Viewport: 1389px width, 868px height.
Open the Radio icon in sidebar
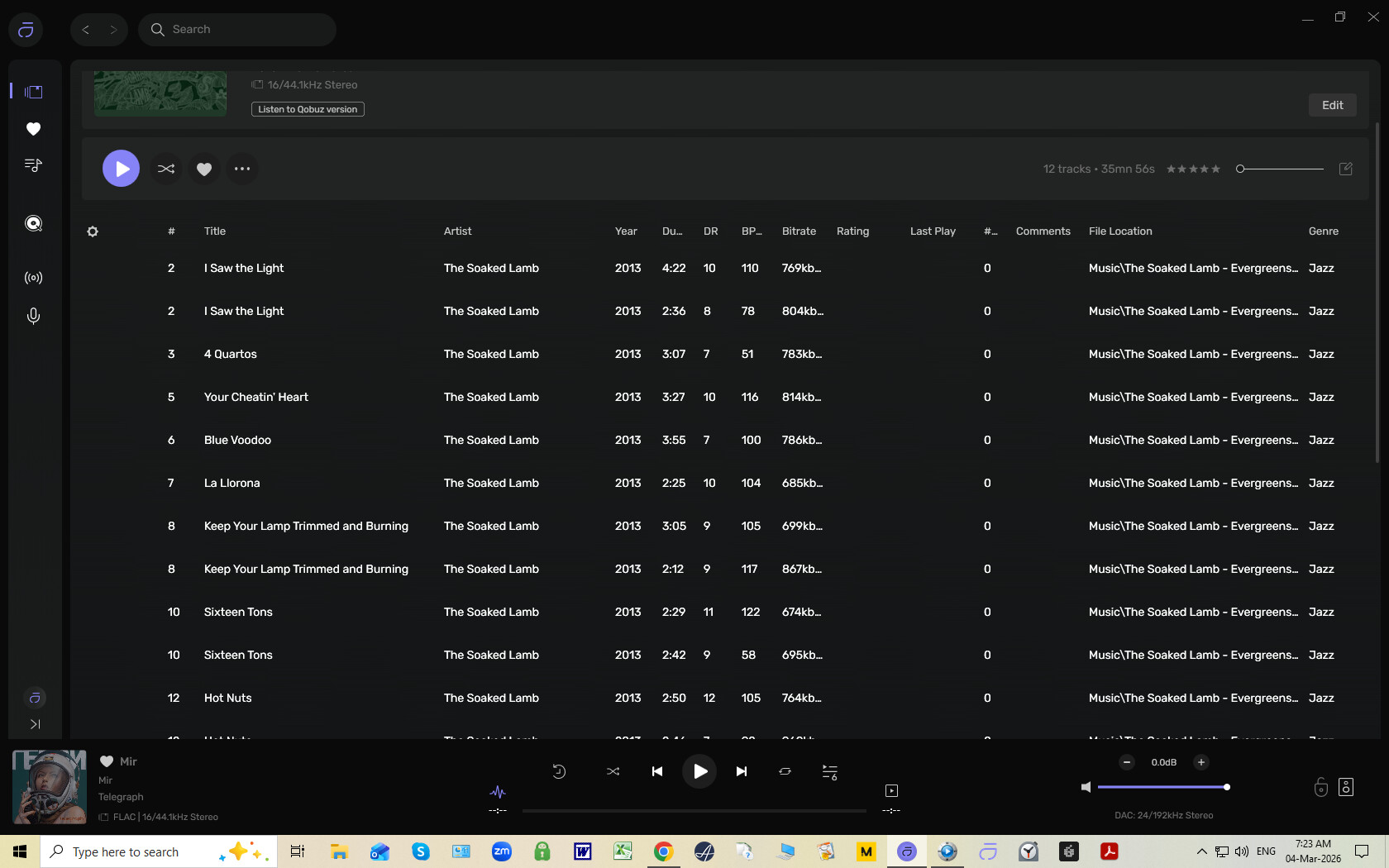point(33,278)
